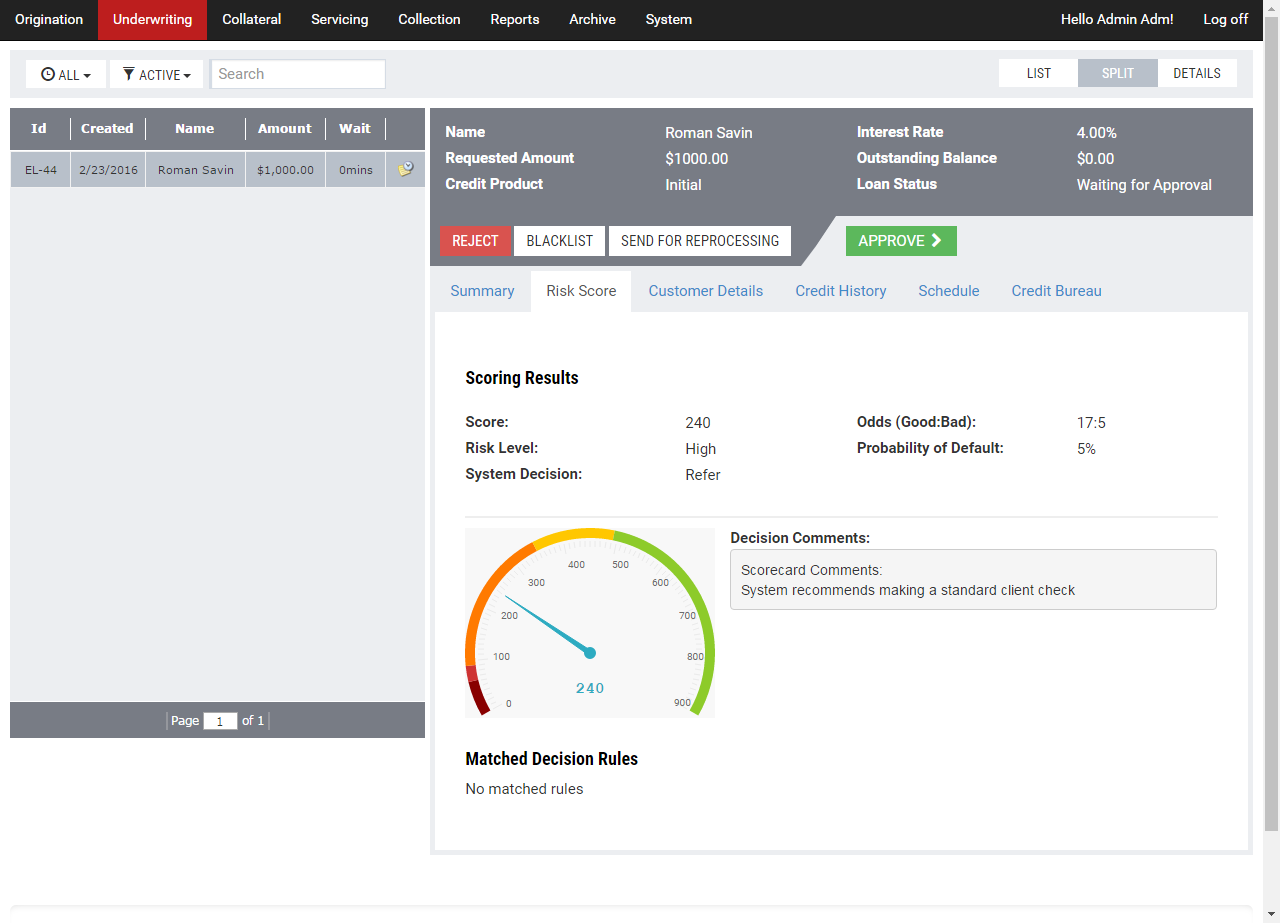Screen dimensions: 1280x923
Task: Click the score gauge needle chart
Action: coord(590,623)
